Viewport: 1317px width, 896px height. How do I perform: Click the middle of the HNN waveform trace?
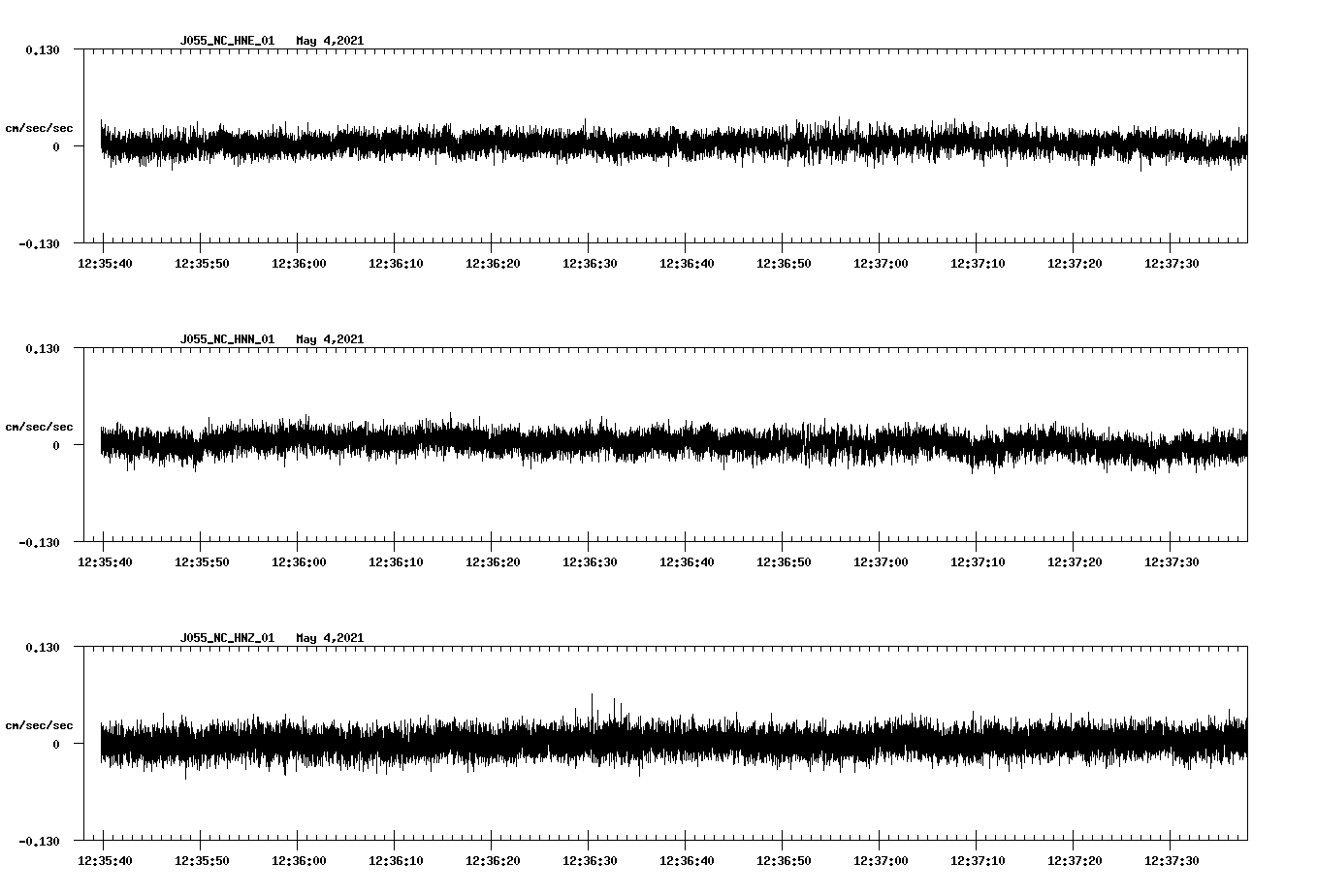[x=669, y=442]
